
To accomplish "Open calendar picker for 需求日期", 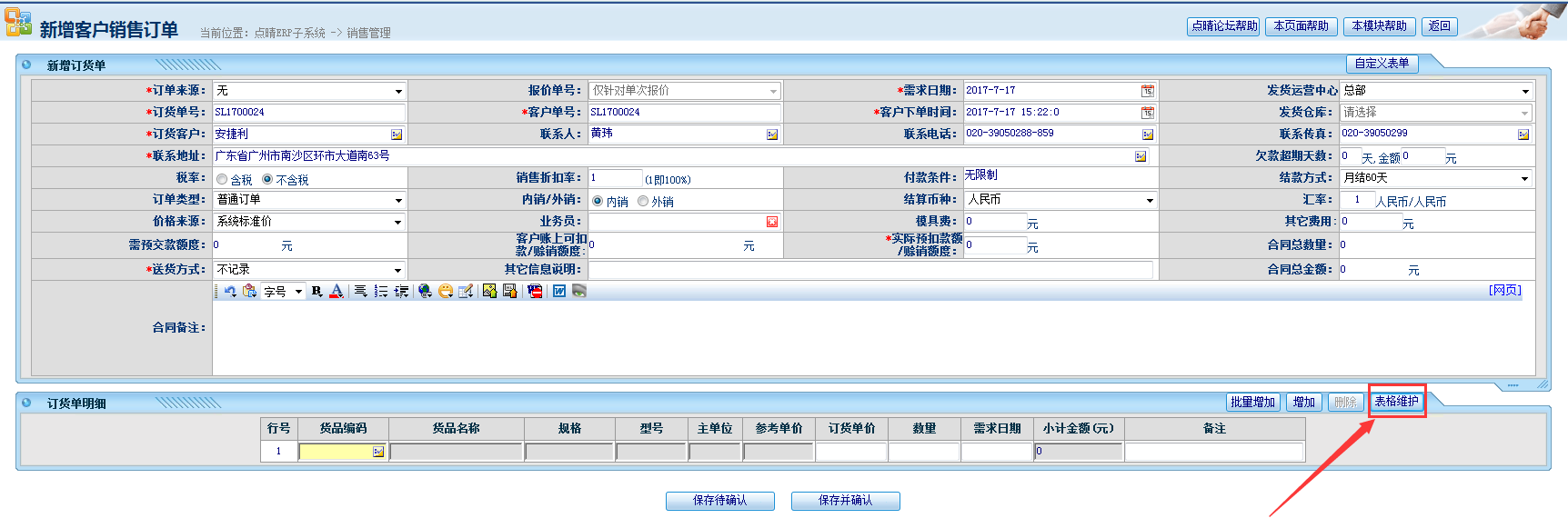I will [1148, 91].
